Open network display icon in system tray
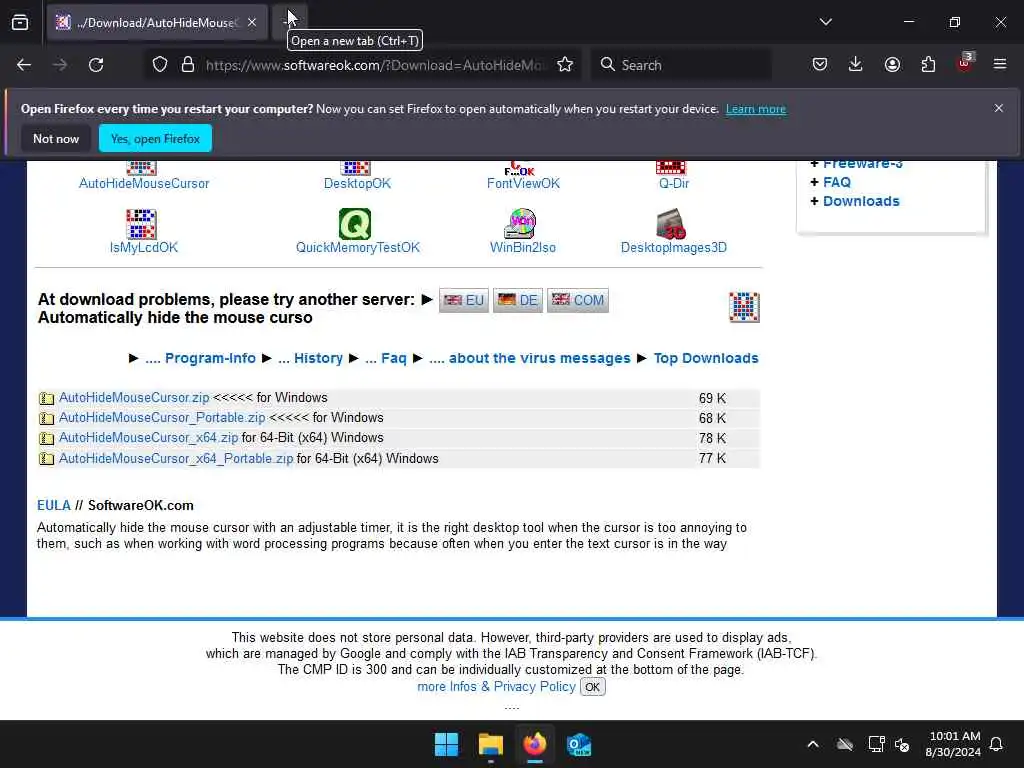The height and width of the screenshot is (768, 1024). (x=876, y=744)
